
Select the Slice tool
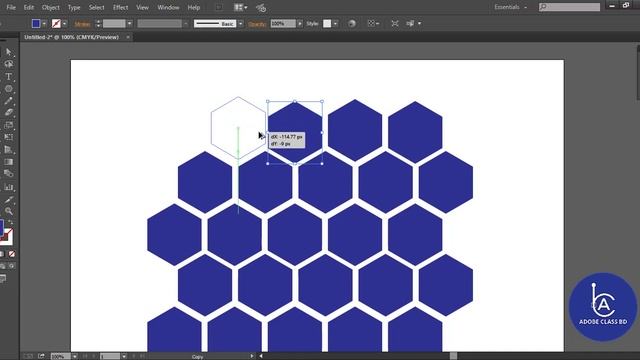click(9, 199)
